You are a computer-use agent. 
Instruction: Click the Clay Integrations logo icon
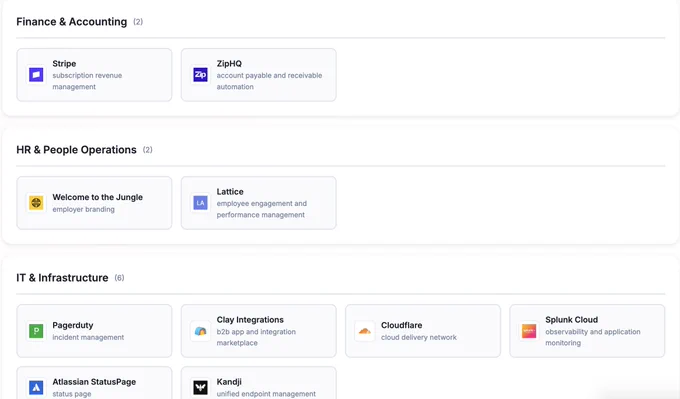point(200,331)
